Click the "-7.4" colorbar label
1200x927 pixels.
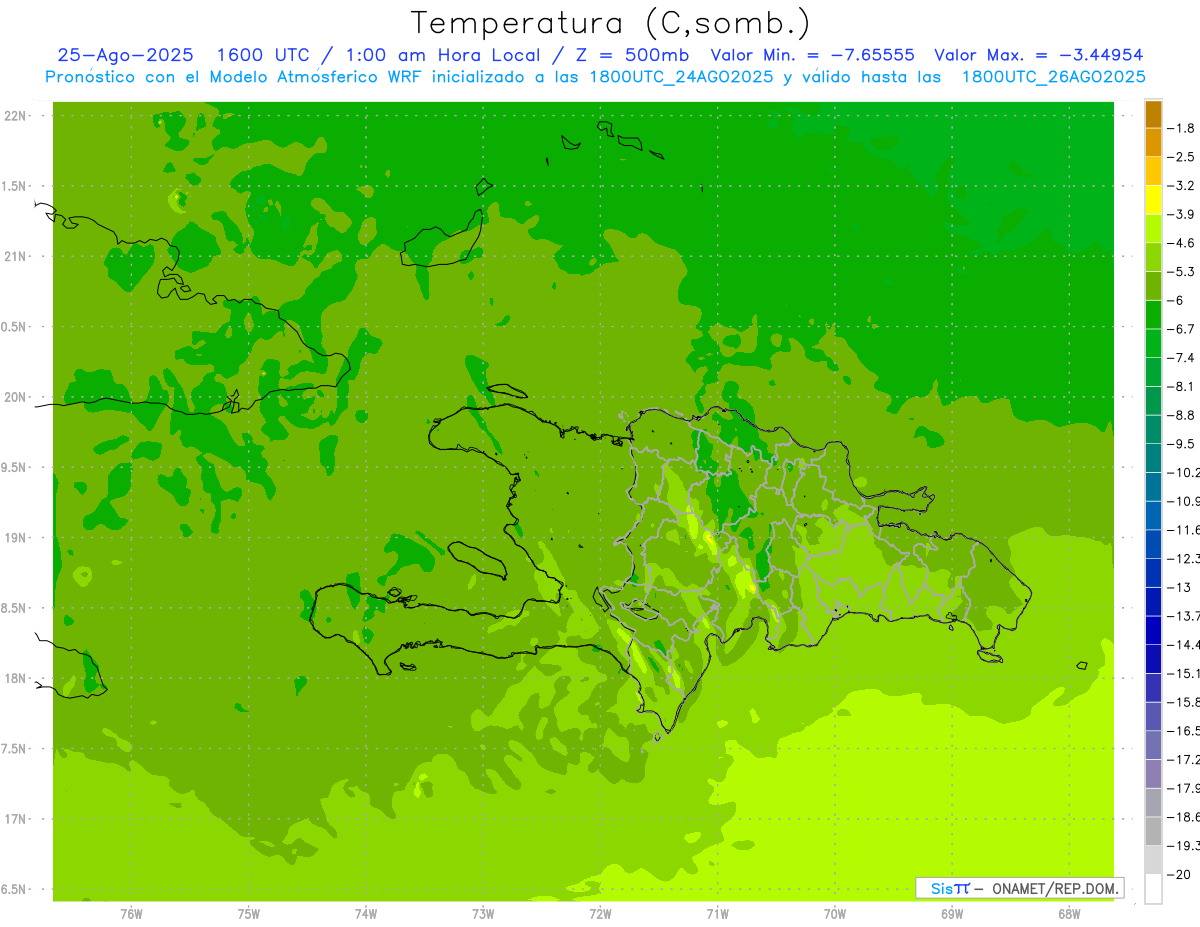(x=1182, y=357)
